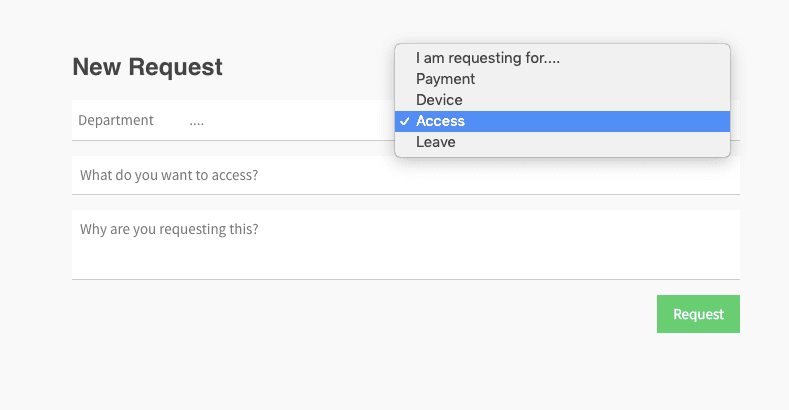The image size is (789, 410).
Task: Select Payment from the request type list
Action: pyautogui.click(x=446, y=79)
